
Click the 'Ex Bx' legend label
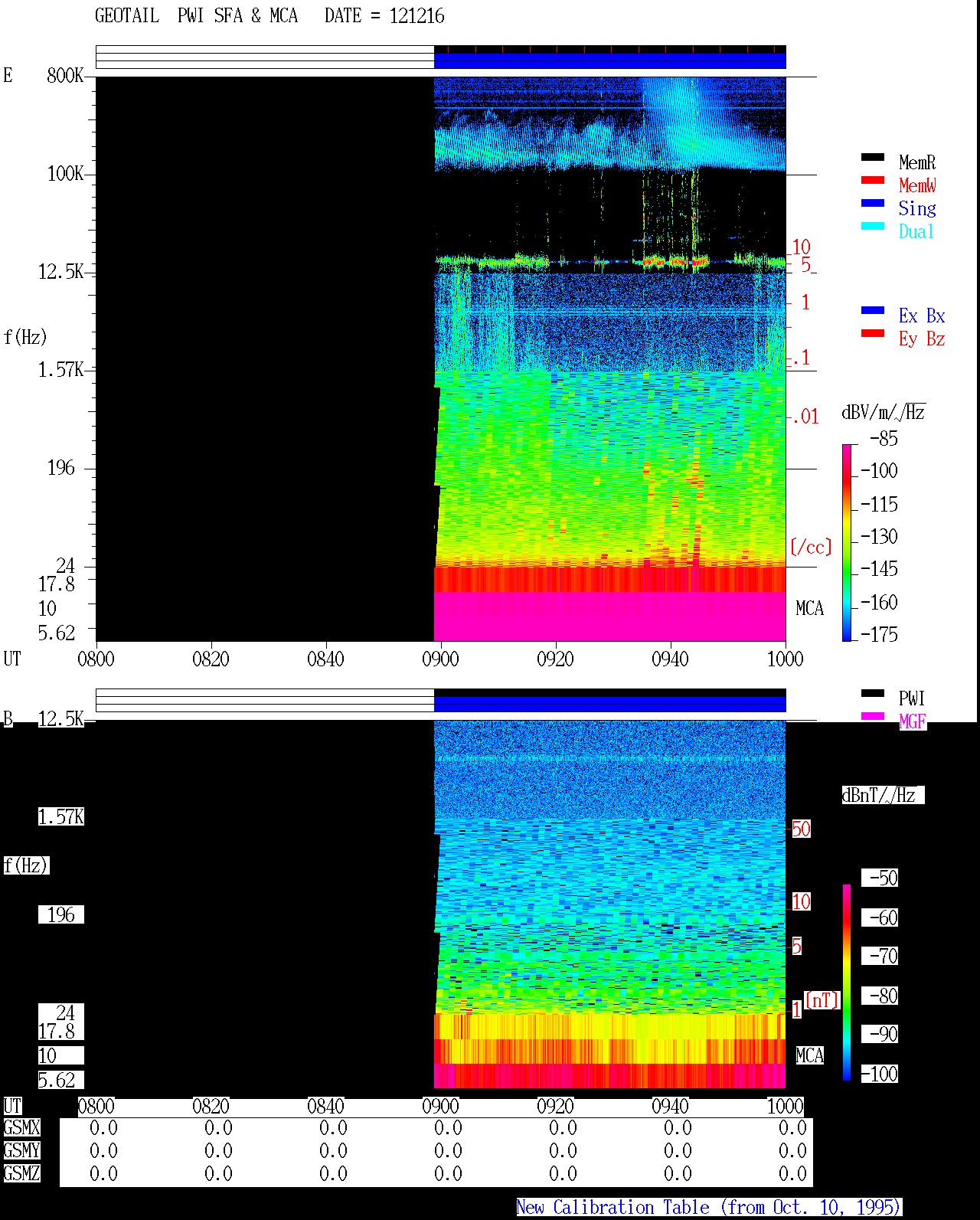(922, 316)
